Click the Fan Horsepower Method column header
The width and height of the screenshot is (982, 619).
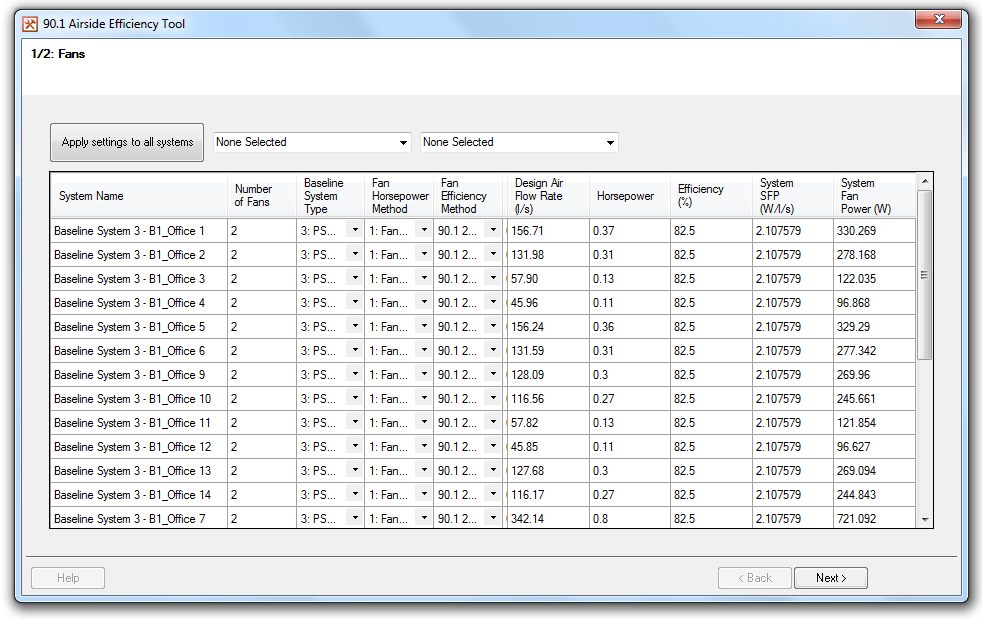click(399, 195)
